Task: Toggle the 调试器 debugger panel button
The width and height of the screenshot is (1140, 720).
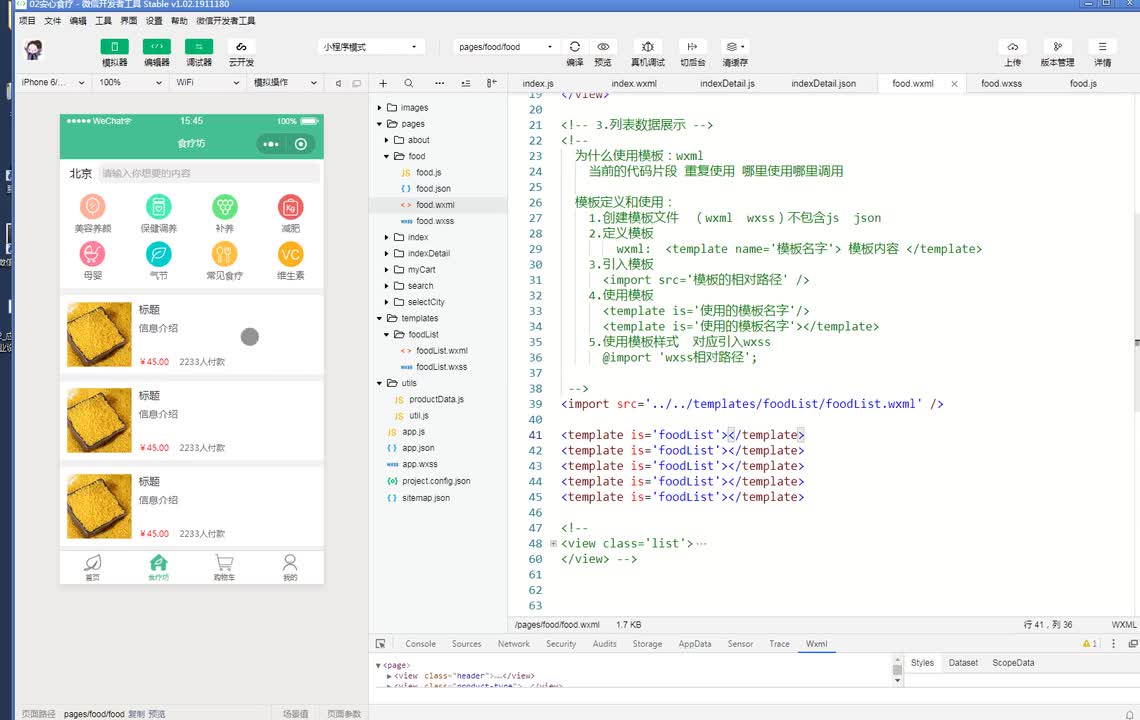Action: pos(198,47)
